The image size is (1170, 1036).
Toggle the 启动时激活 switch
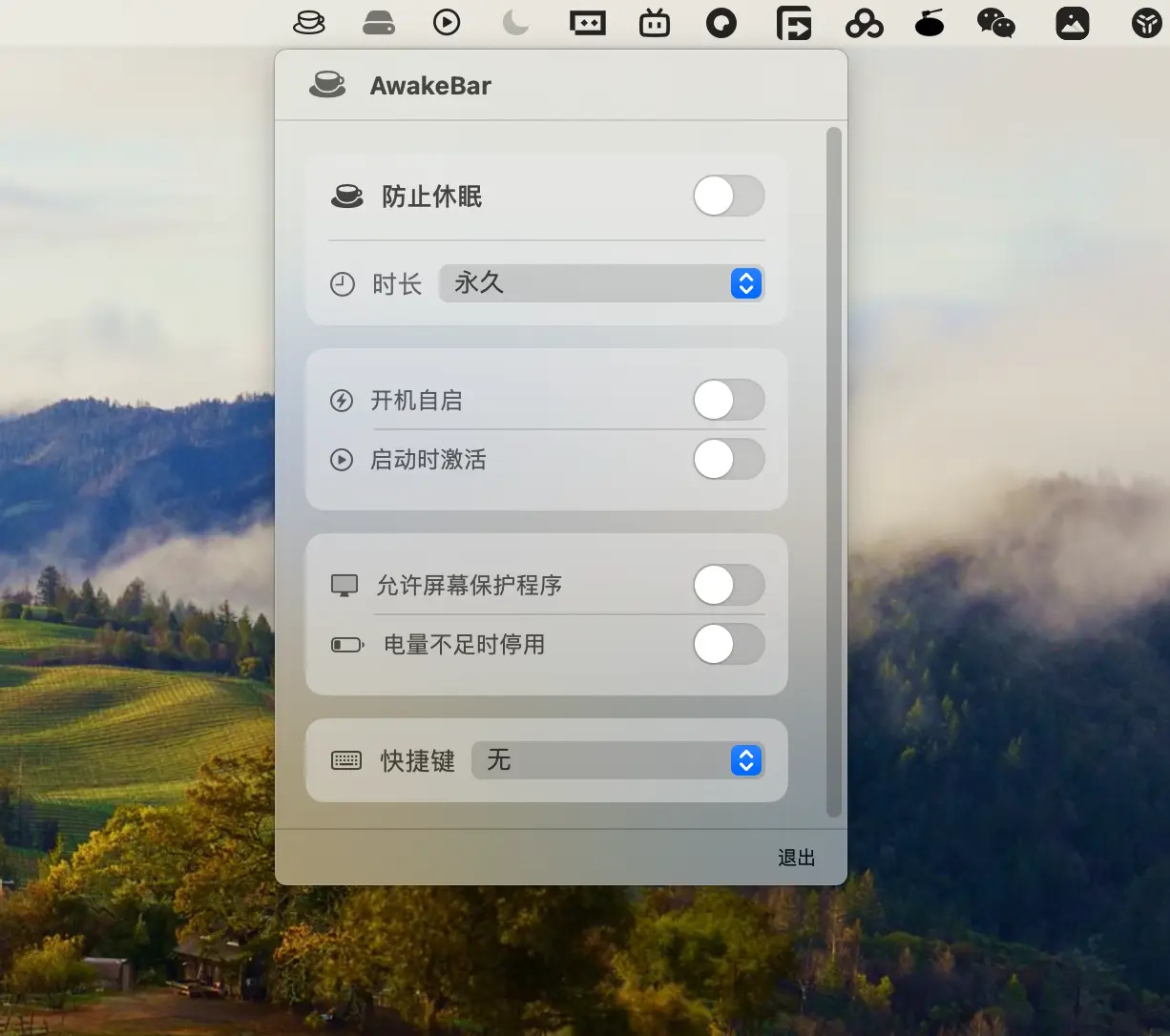click(x=729, y=460)
